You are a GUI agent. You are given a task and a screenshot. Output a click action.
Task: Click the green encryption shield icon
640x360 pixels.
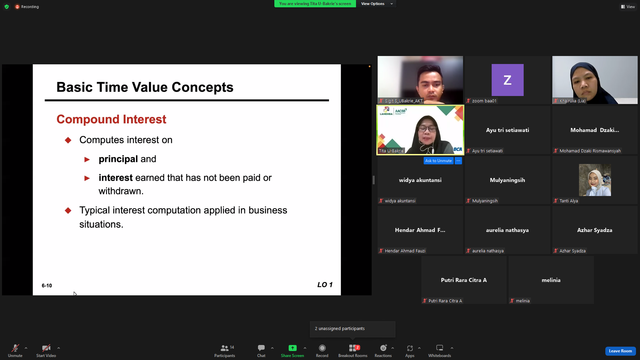pos(7,7)
